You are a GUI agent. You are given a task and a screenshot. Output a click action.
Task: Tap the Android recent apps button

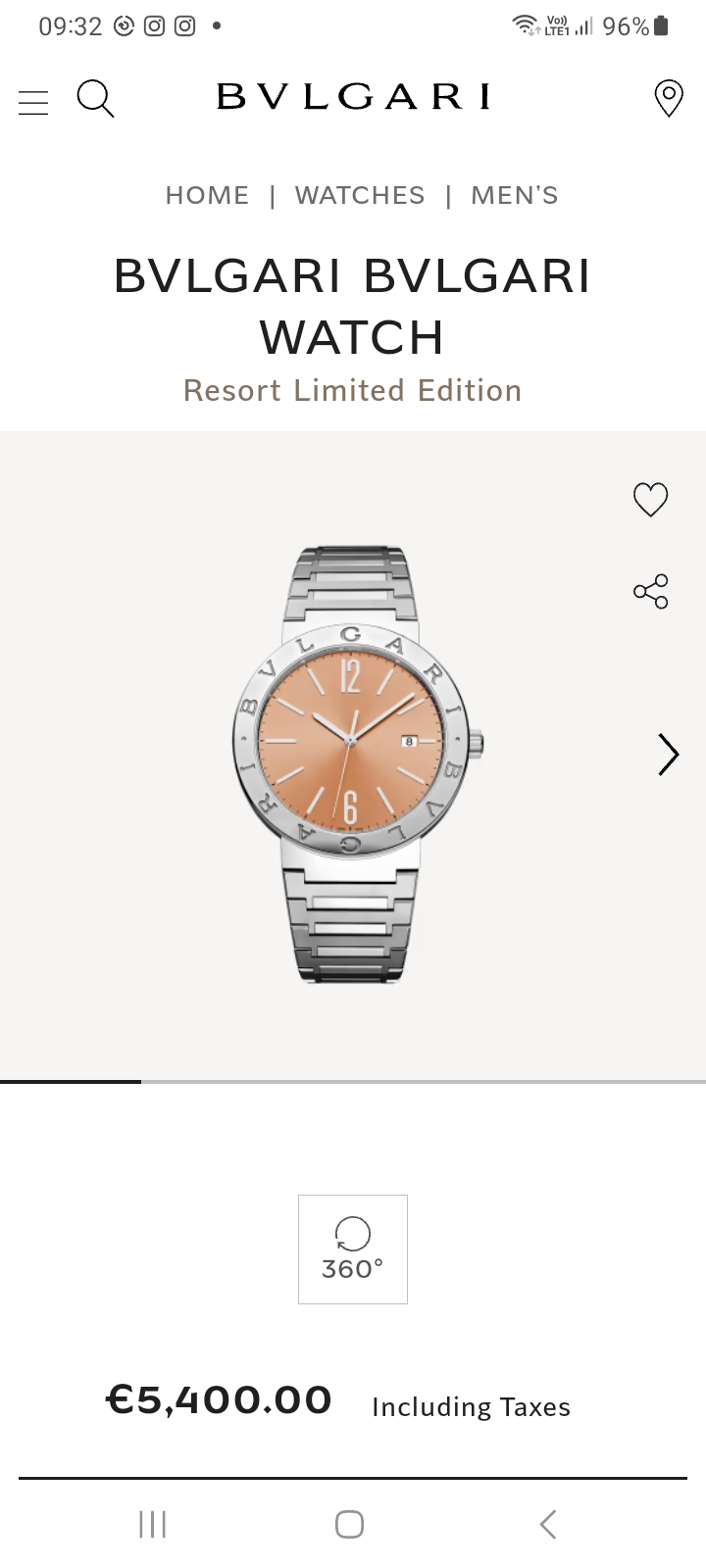point(153,1524)
